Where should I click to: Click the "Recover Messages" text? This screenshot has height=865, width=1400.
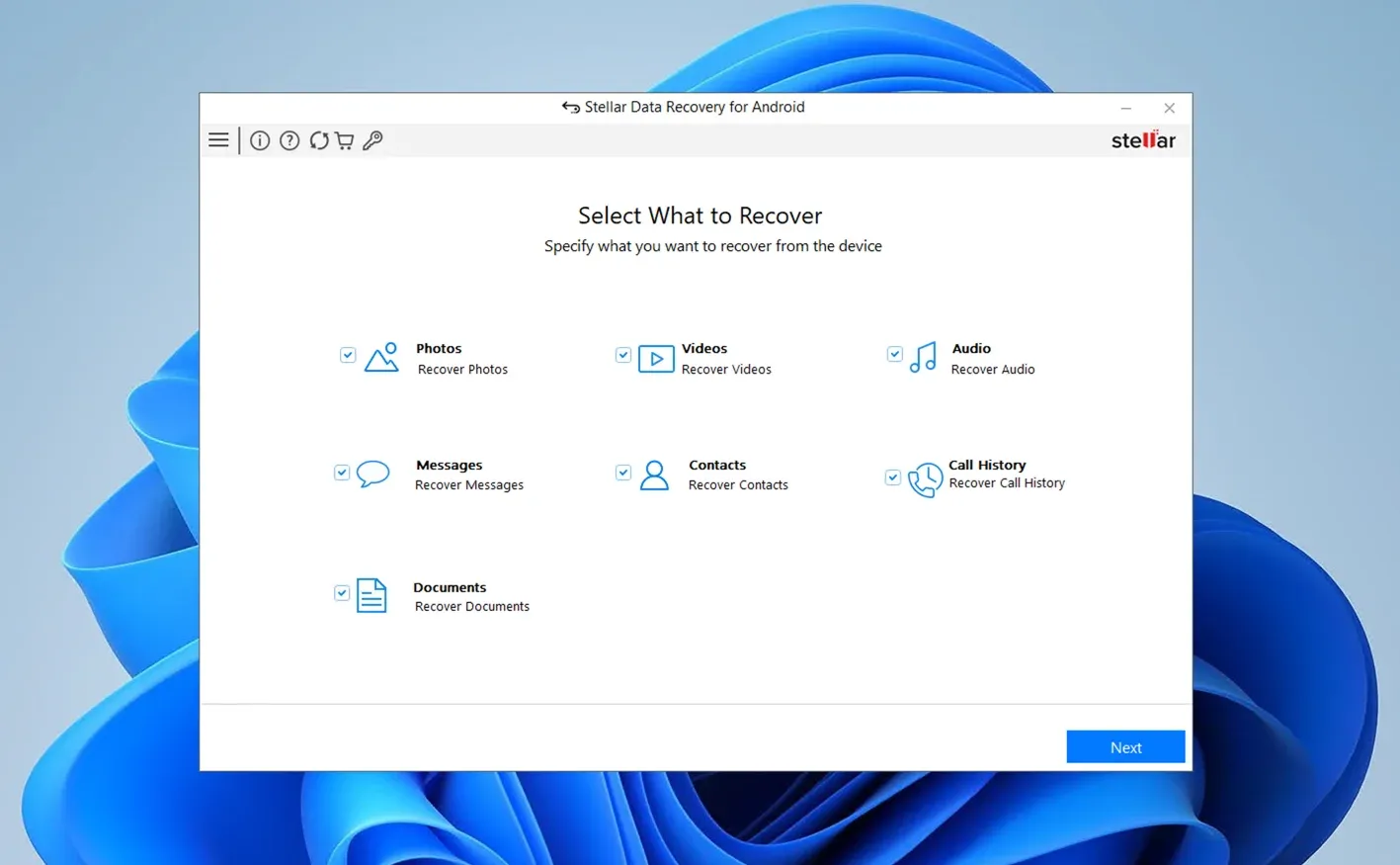pyautogui.click(x=469, y=485)
